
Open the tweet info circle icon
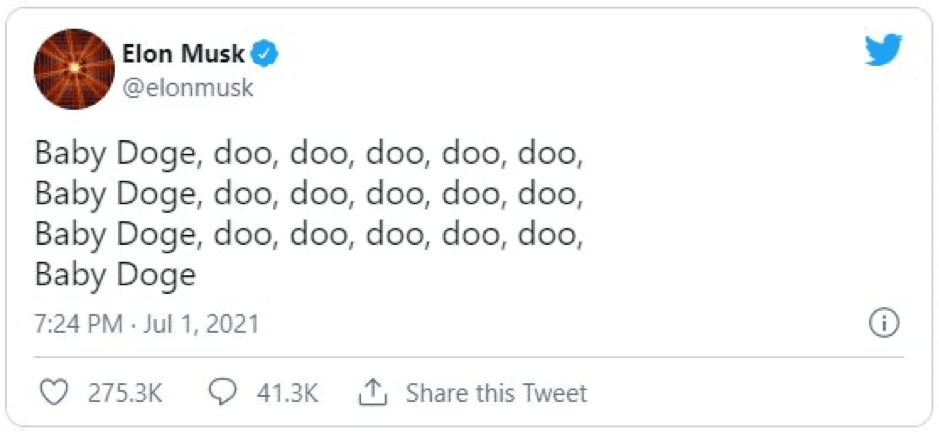884,324
